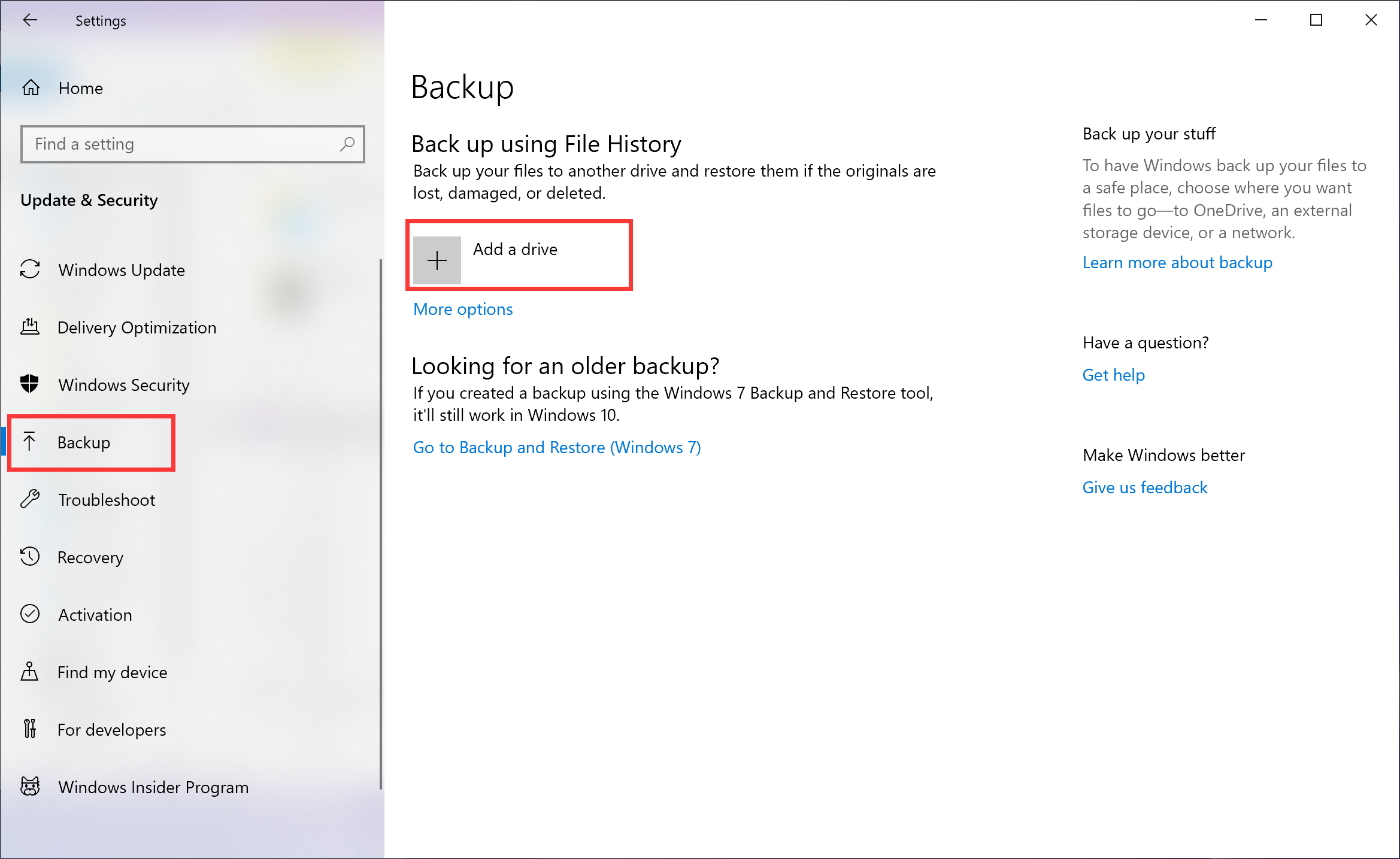Click the Delivery Optimization icon
Viewport: 1400px width, 859px height.
(x=30, y=327)
